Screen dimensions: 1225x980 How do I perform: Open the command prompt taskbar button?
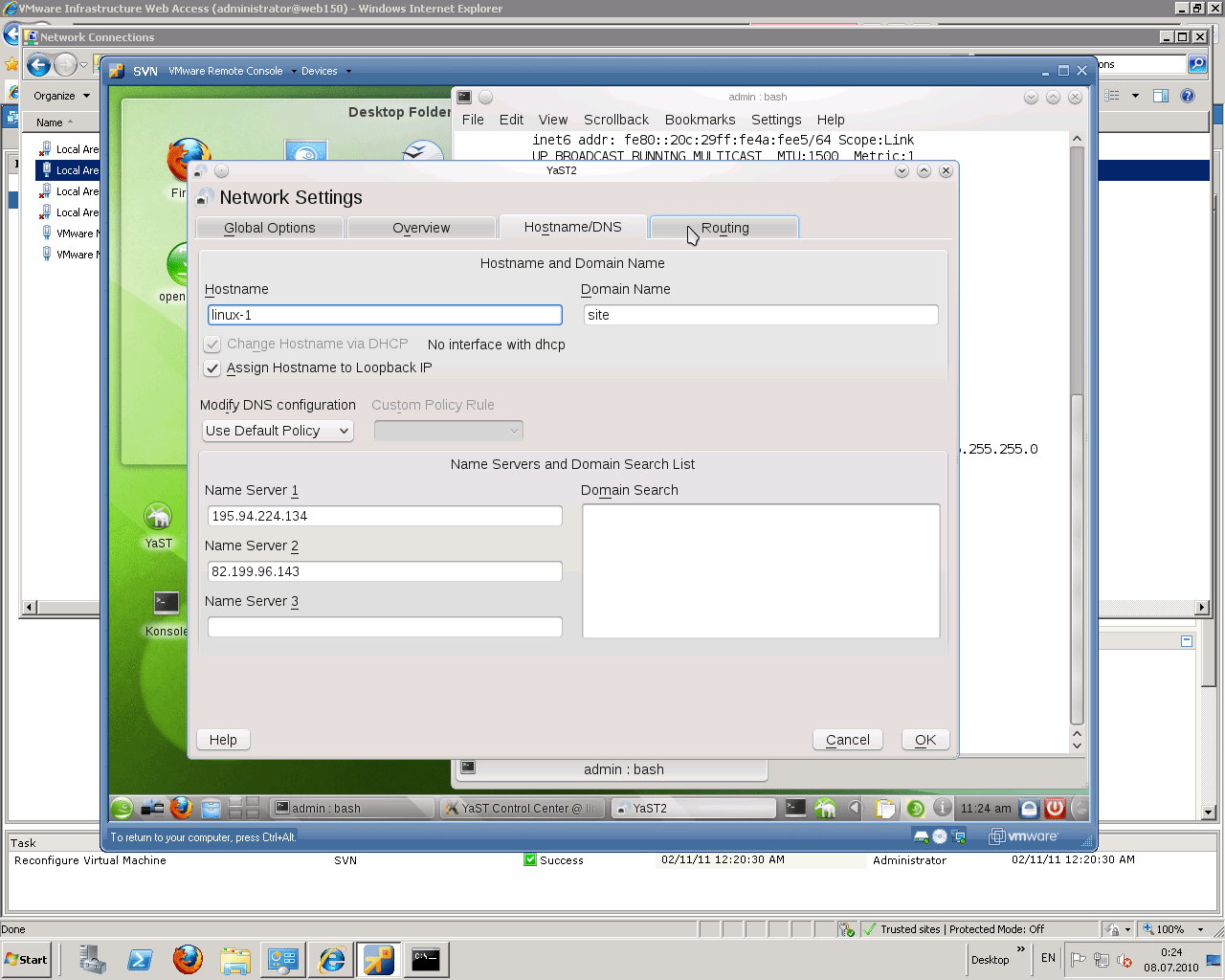click(x=426, y=959)
